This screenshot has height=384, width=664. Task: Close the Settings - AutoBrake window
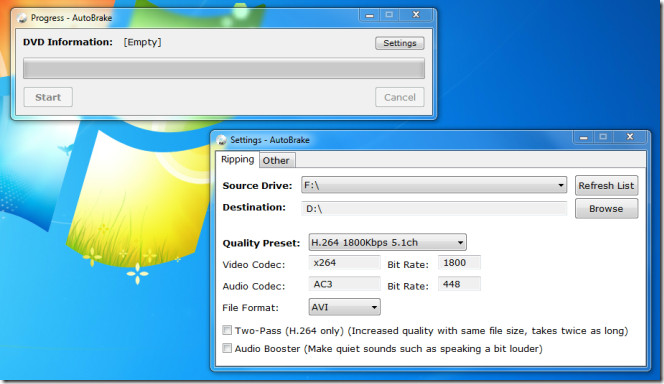tap(630, 137)
